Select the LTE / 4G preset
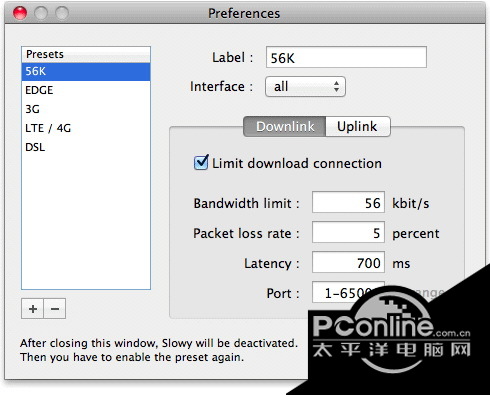 pyautogui.click(x=86, y=128)
